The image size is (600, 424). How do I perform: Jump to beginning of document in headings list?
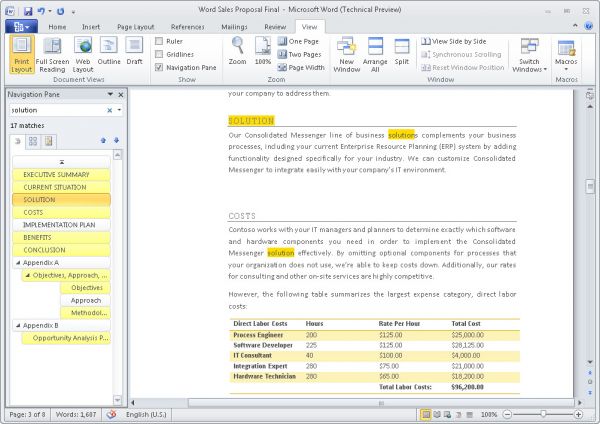pyautogui.click(x=62, y=162)
